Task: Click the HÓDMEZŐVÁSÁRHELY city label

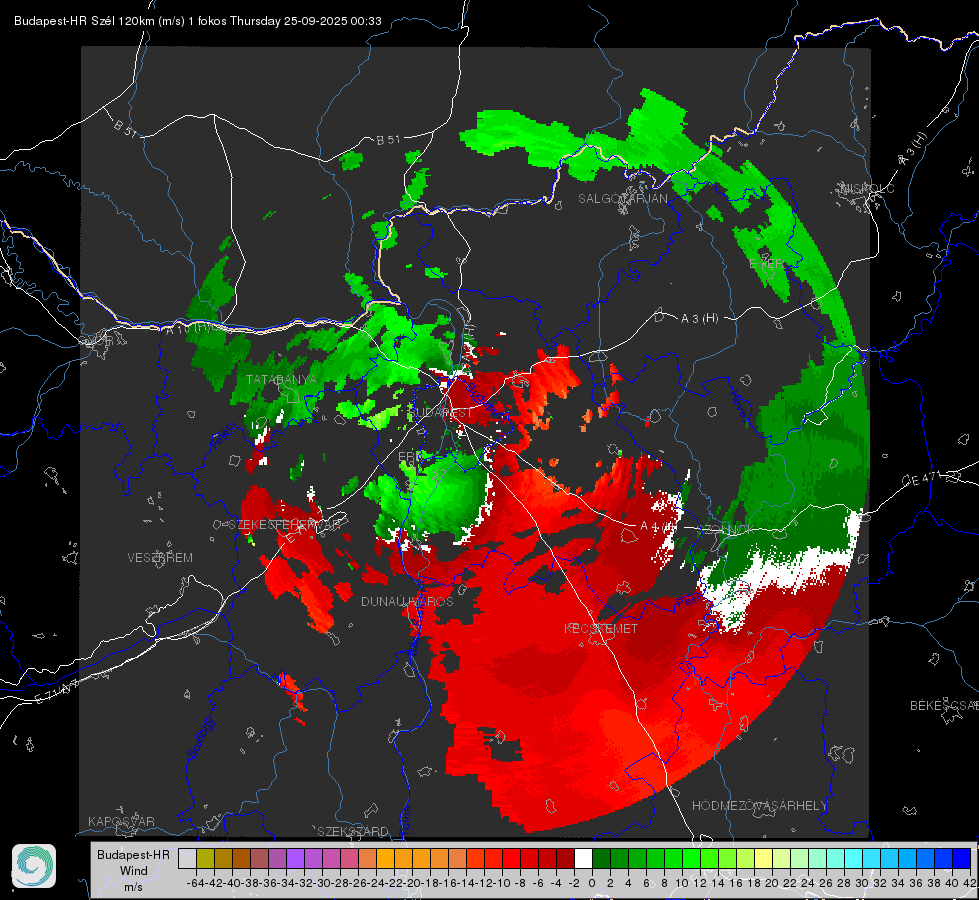Action: 759,806
